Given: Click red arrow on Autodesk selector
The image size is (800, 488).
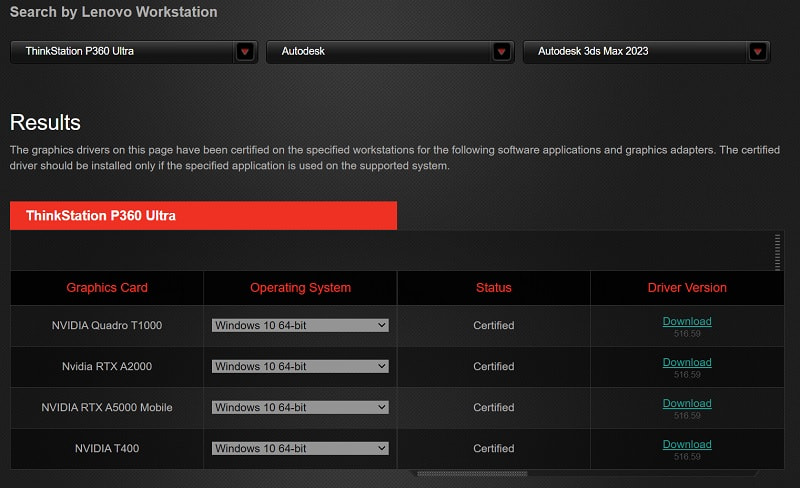Looking at the screenshot, I should tap(502, 52).
